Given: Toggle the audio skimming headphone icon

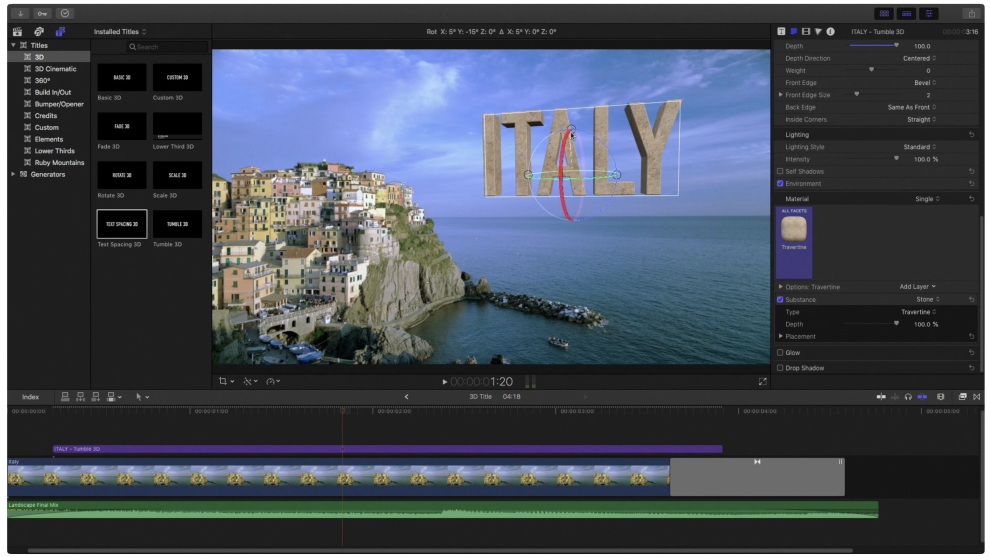Looking at the screenshot, I should [908, 397].
